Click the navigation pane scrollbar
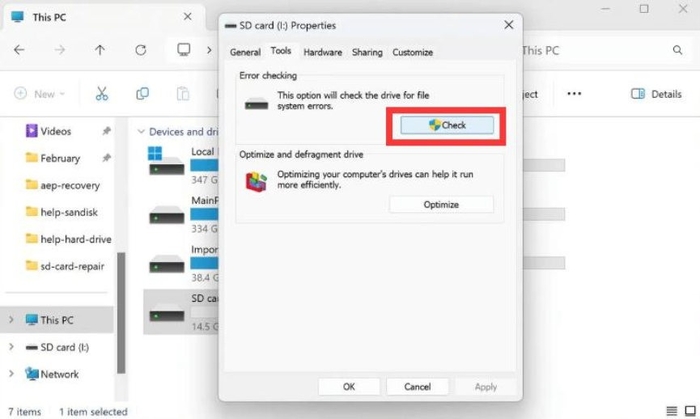 pos(121,312)
